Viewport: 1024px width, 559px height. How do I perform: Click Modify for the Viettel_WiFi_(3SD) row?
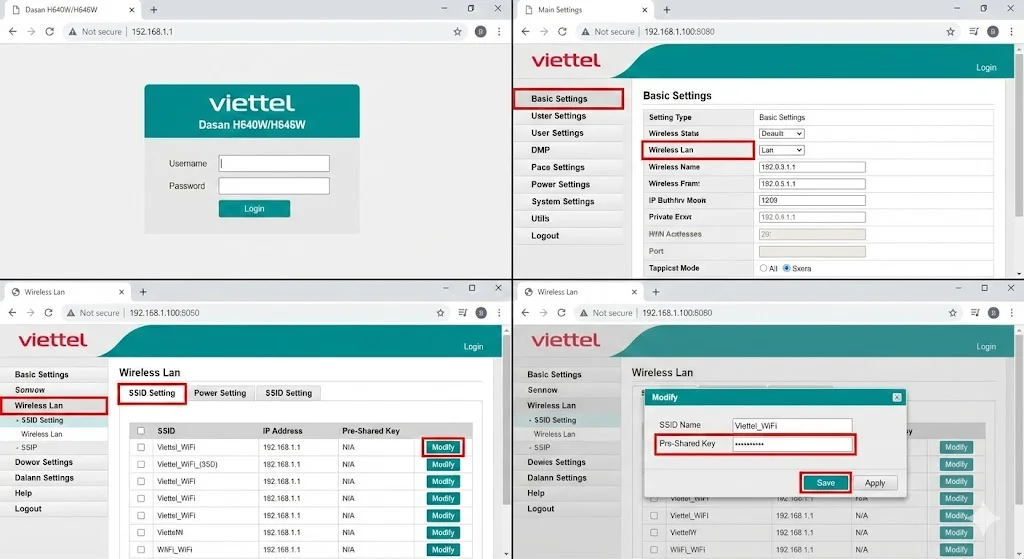[x=443, y=464]
